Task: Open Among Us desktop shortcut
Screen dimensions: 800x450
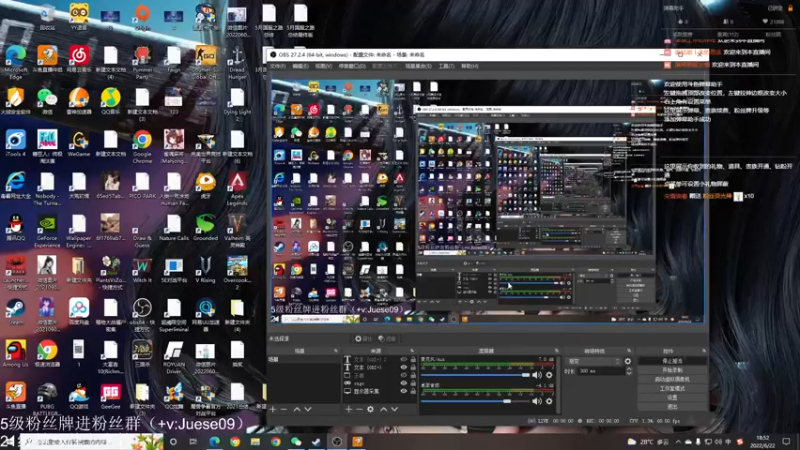Action: pyautogui.click(x=15, y=354)
